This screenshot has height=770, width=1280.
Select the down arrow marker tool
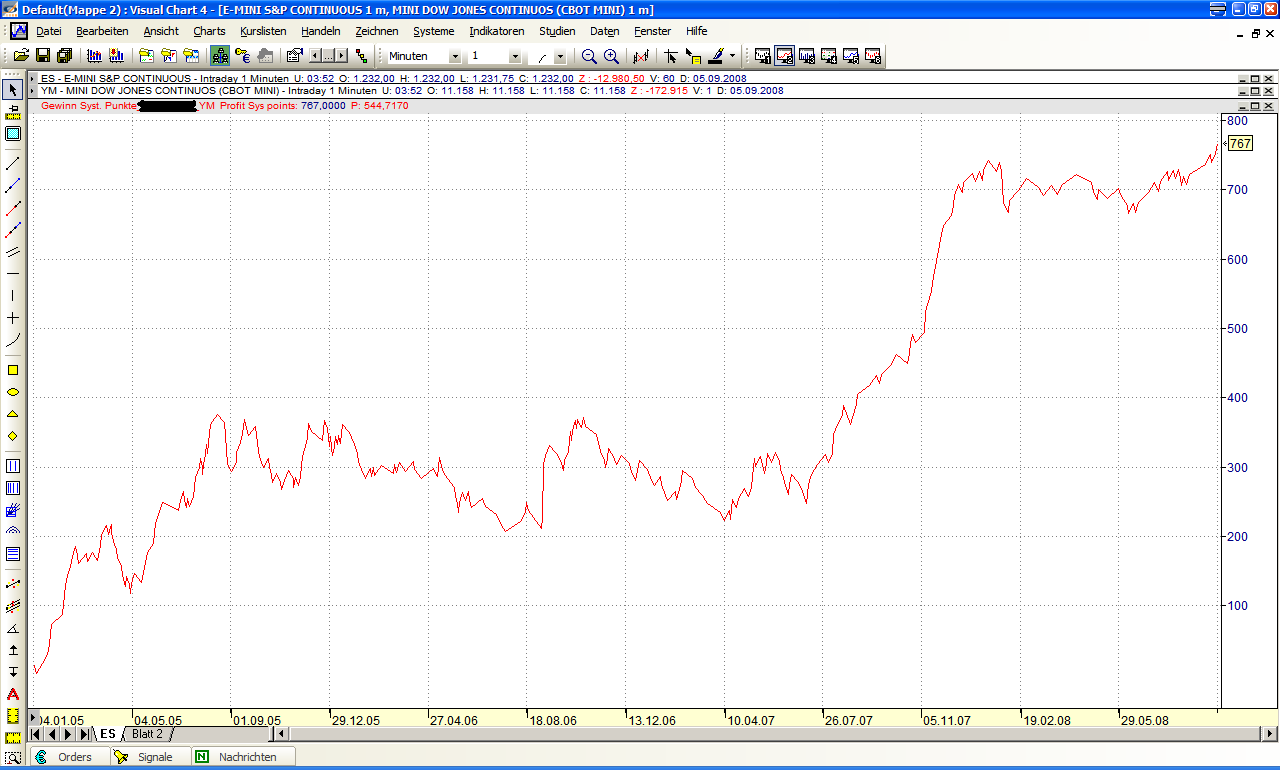click(13, 672)
